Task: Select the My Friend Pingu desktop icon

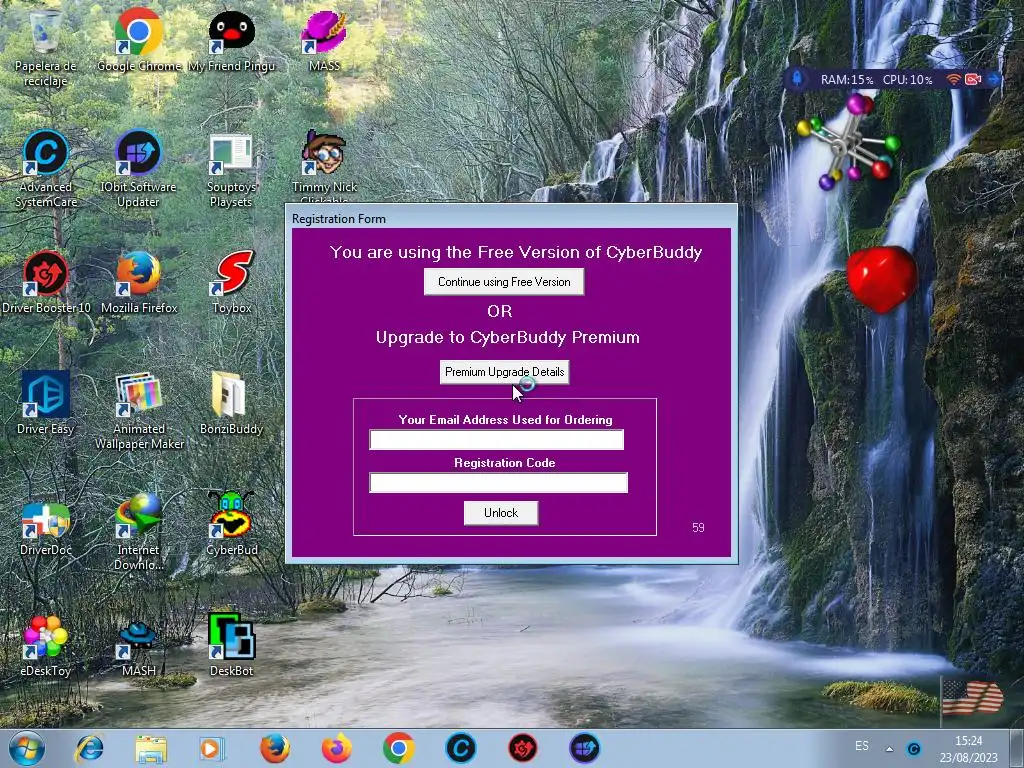Action: [231, 40]
